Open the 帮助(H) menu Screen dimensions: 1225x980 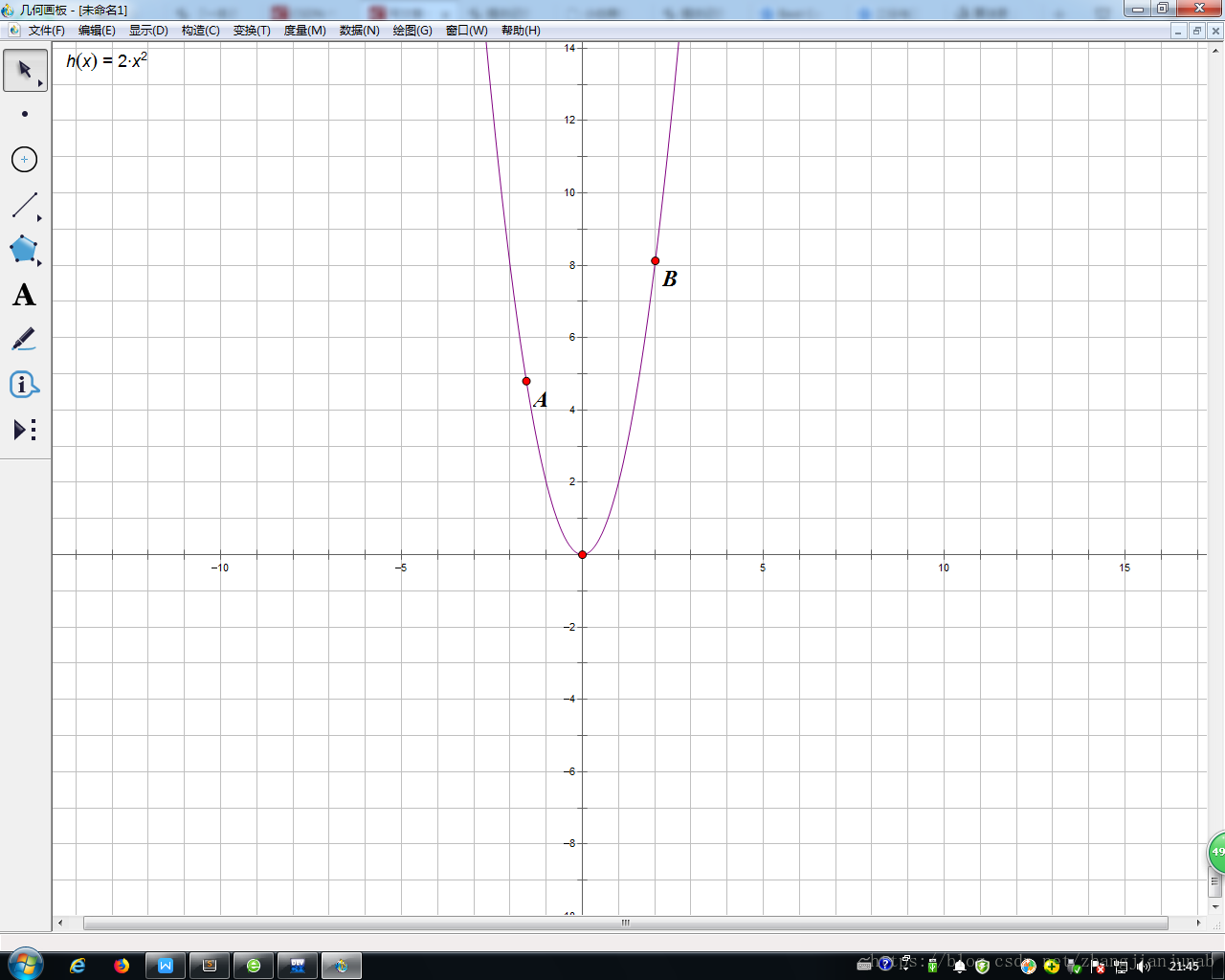(521, 31)
